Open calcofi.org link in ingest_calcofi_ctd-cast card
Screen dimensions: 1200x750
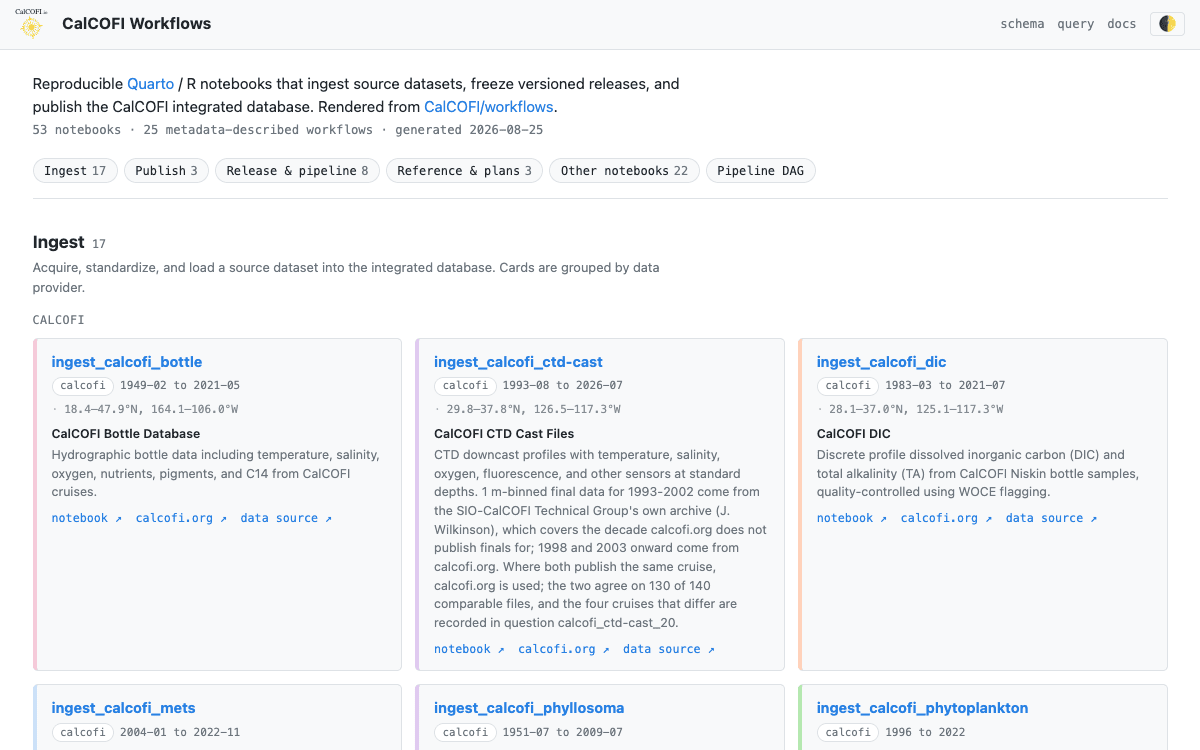pyautogui.click(x=563, y=649)
